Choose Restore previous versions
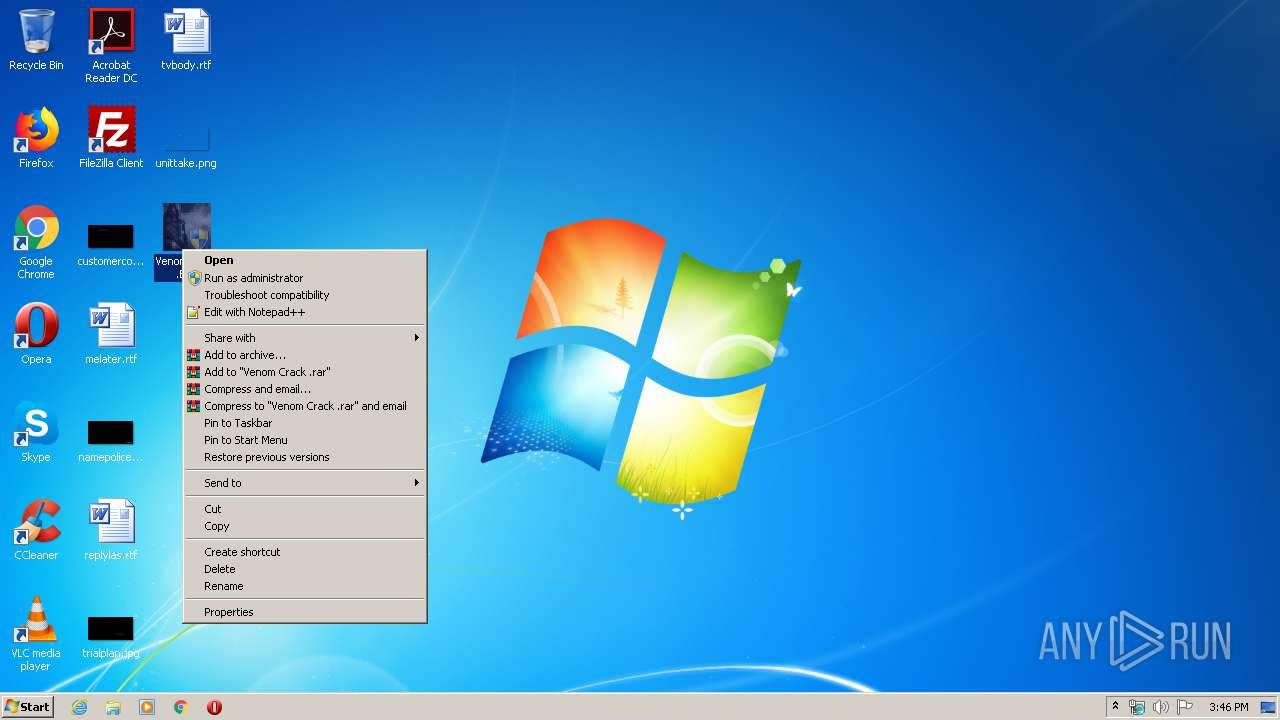Viewport: 1280px width, 720px height. click(x=305, y=457)
